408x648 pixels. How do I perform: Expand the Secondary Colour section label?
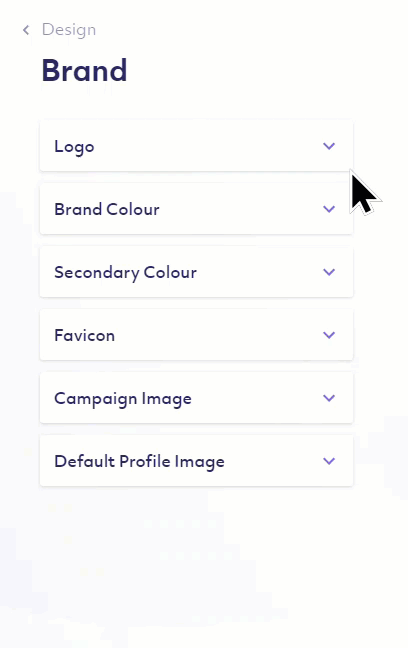[125, 273]
